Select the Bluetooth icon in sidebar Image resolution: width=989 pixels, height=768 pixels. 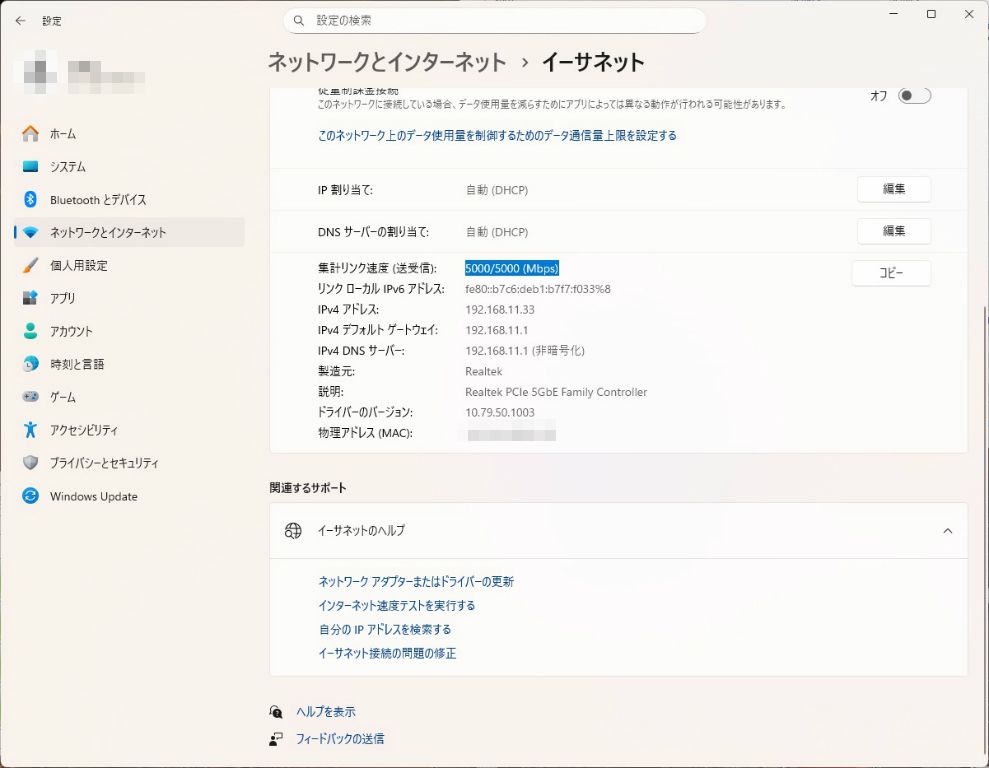coord(30,200)
